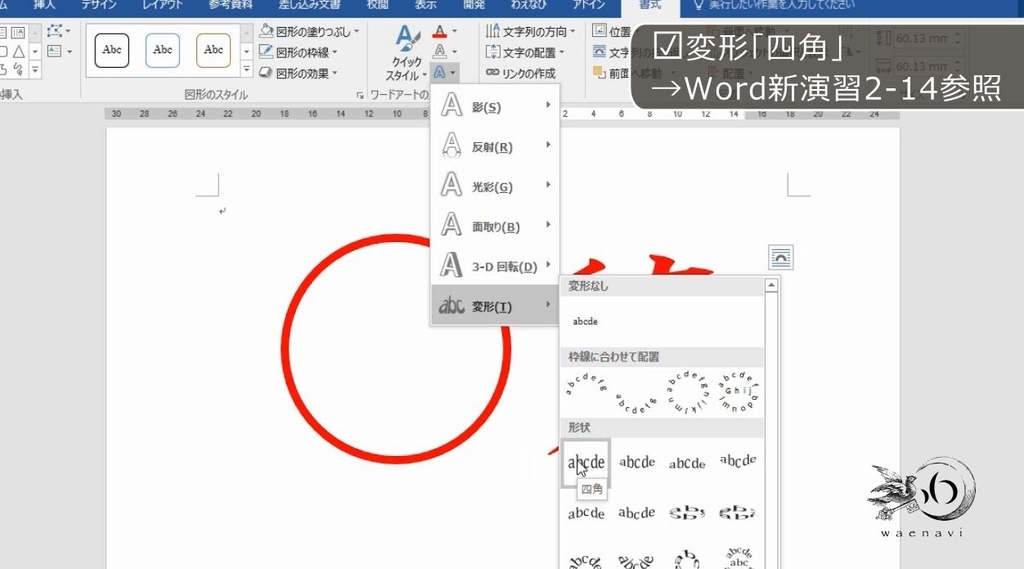Switch to the 開発 tab
Image resolution: width=1024 pixels, height=569 pixels.
[473, 5]
